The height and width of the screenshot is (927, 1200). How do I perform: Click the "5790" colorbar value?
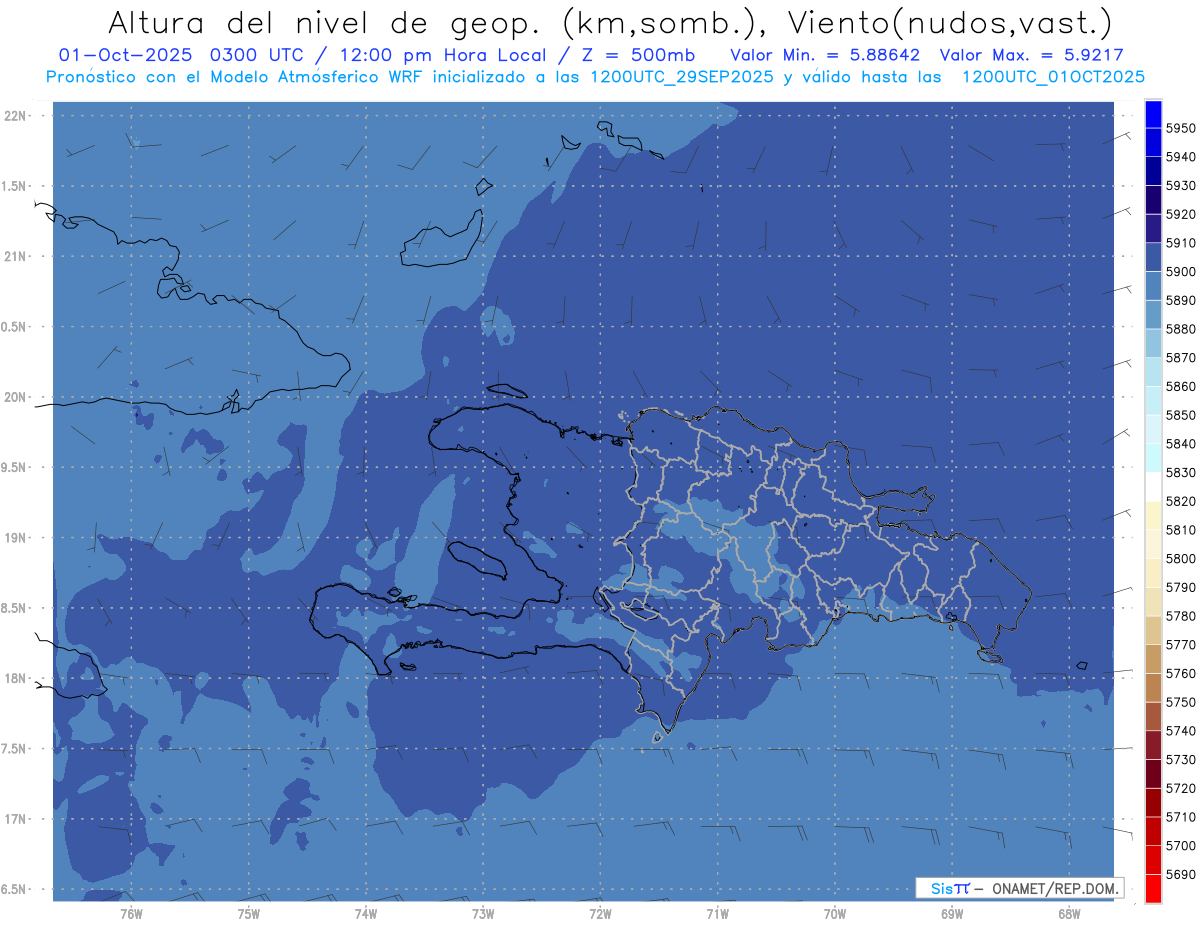pos(1181,587)
